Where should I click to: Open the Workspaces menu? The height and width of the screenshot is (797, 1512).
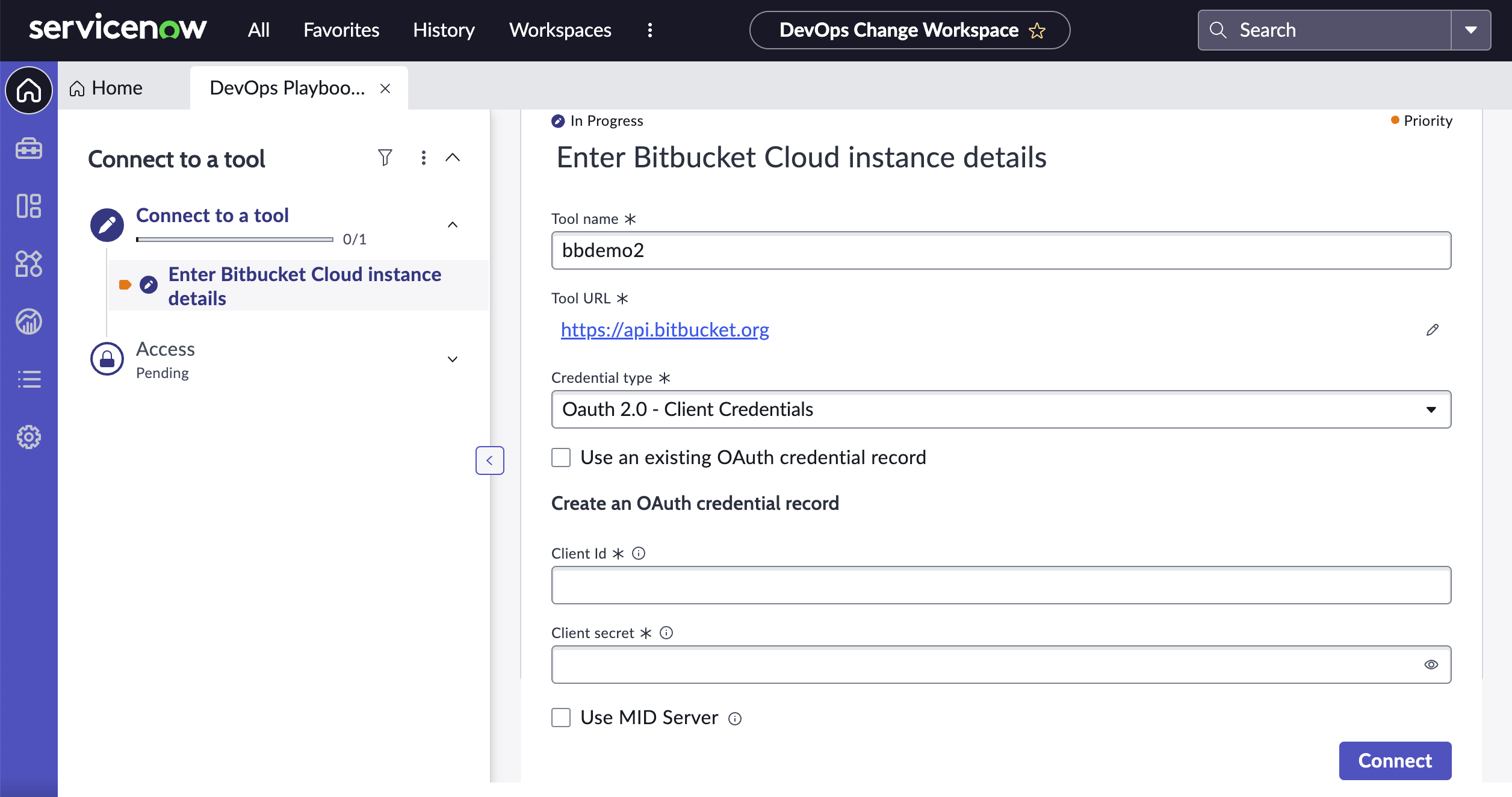click(560, 30)
